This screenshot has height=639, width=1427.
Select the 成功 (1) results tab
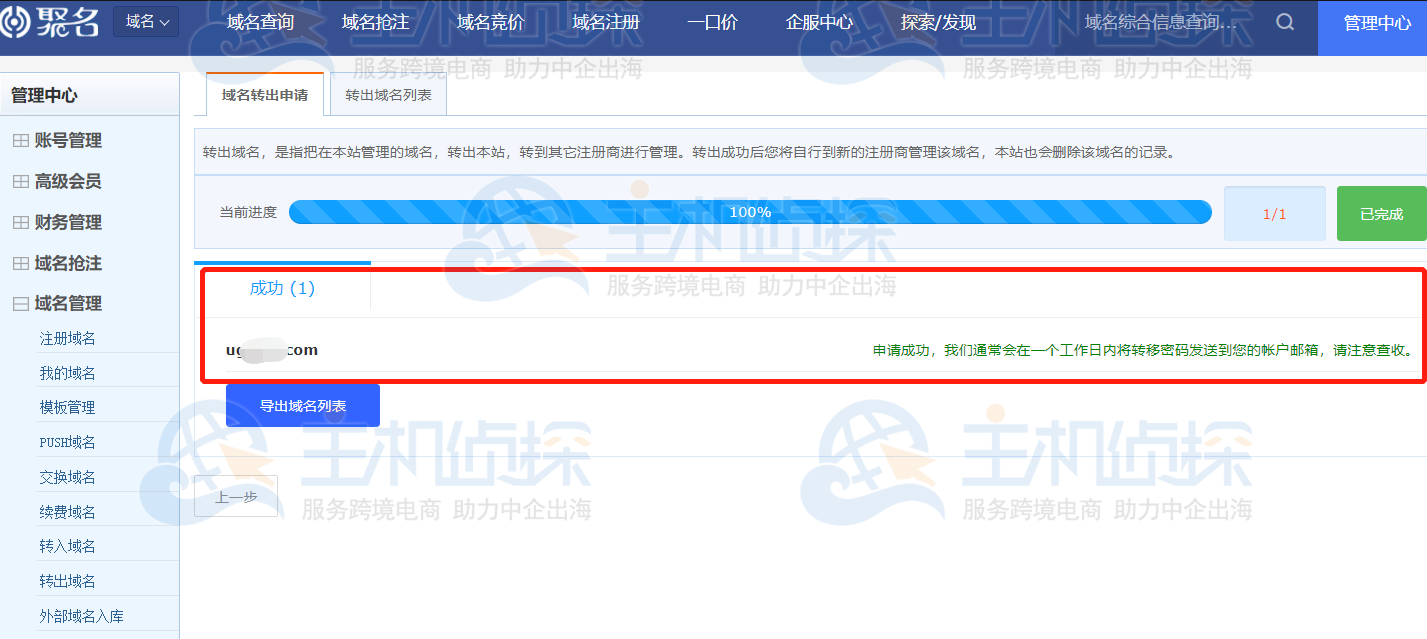(282, 288)
